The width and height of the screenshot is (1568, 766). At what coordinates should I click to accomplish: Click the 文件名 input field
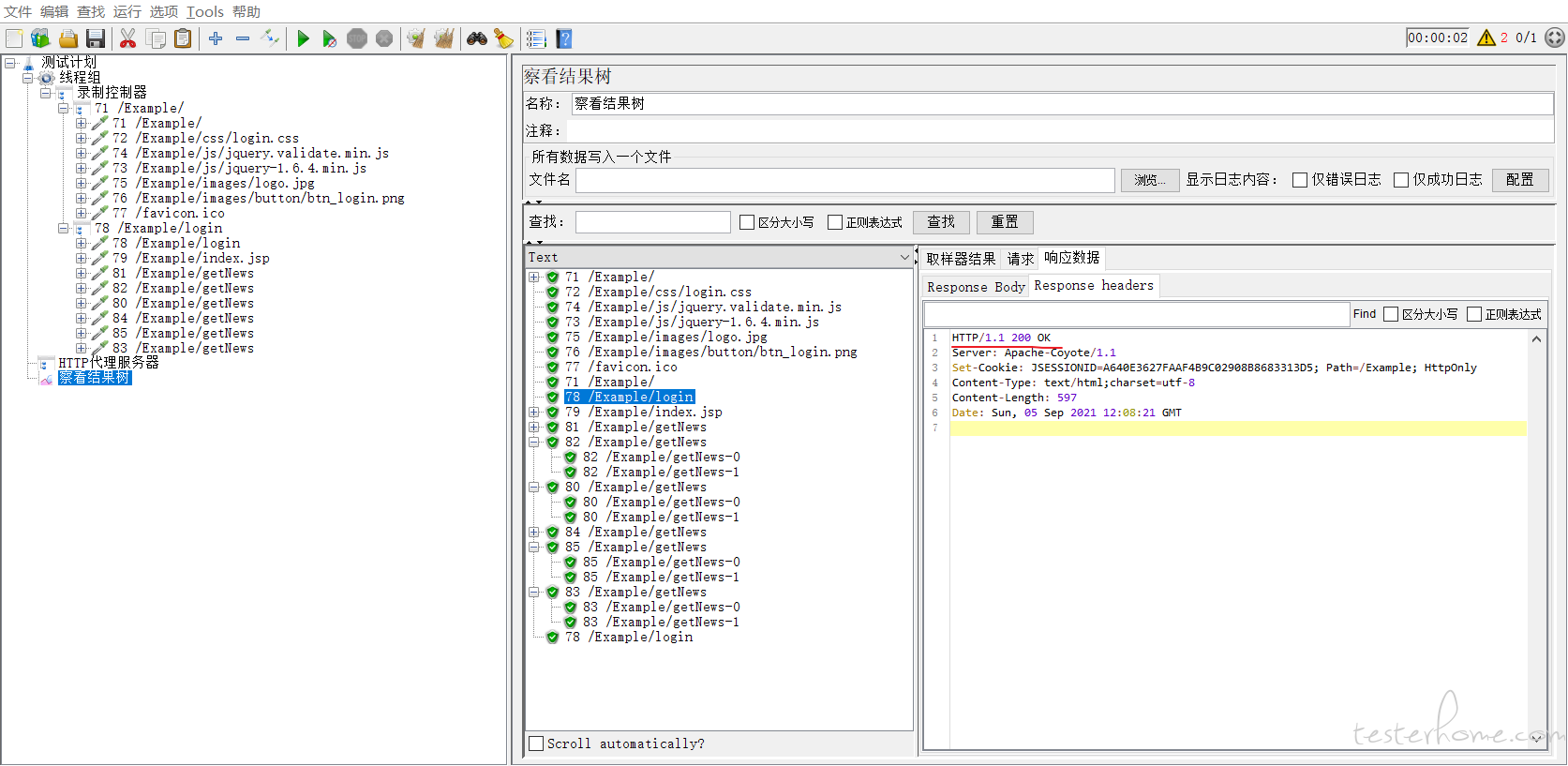[x=844, y=180]
